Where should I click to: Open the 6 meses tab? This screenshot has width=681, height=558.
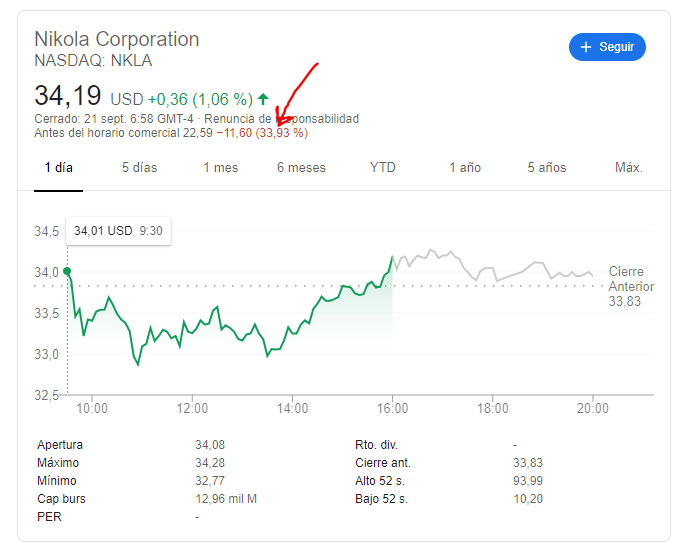click(x=301, y=168)
